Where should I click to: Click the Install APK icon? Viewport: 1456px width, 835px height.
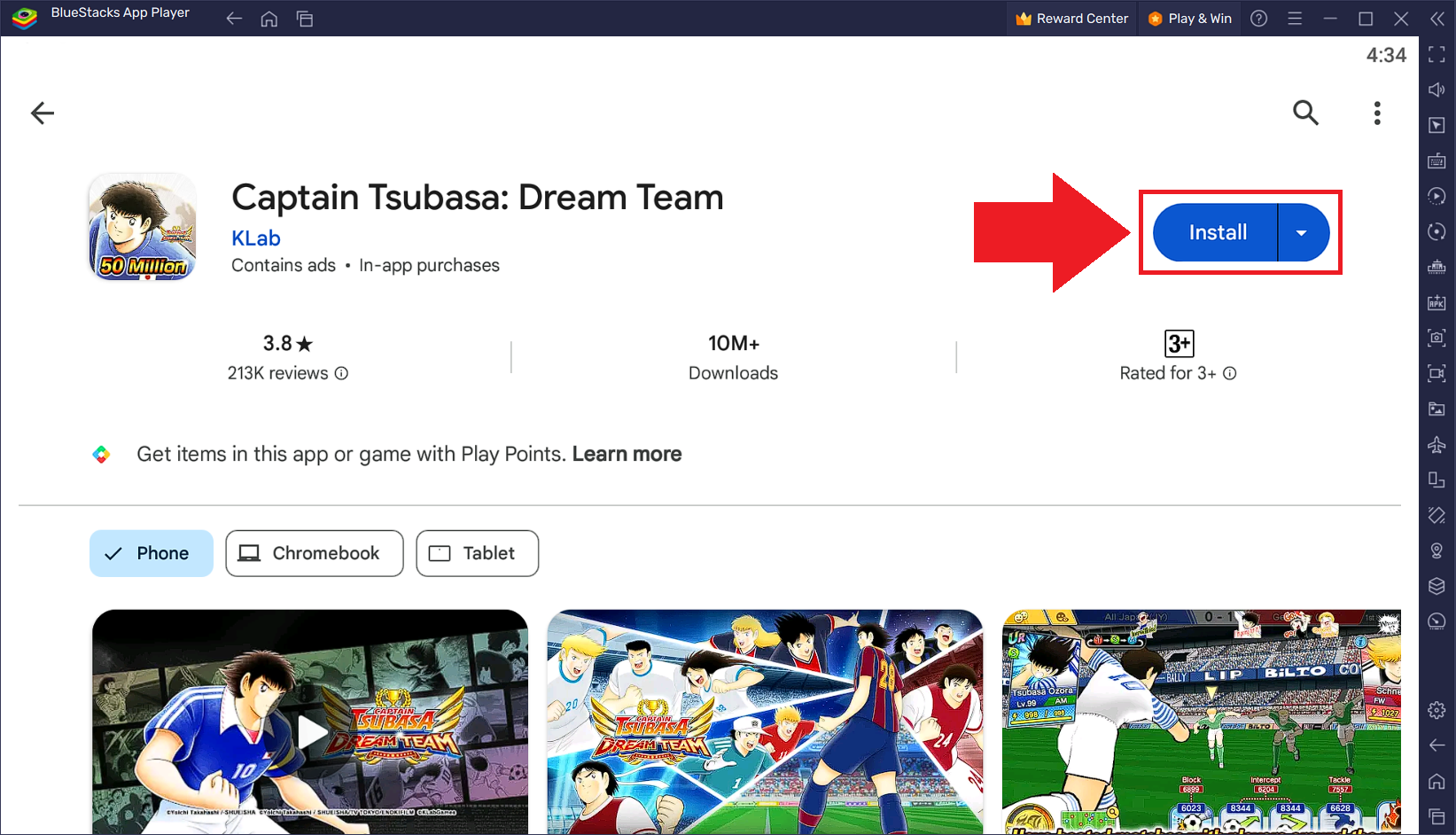[x=1437, y=303]
